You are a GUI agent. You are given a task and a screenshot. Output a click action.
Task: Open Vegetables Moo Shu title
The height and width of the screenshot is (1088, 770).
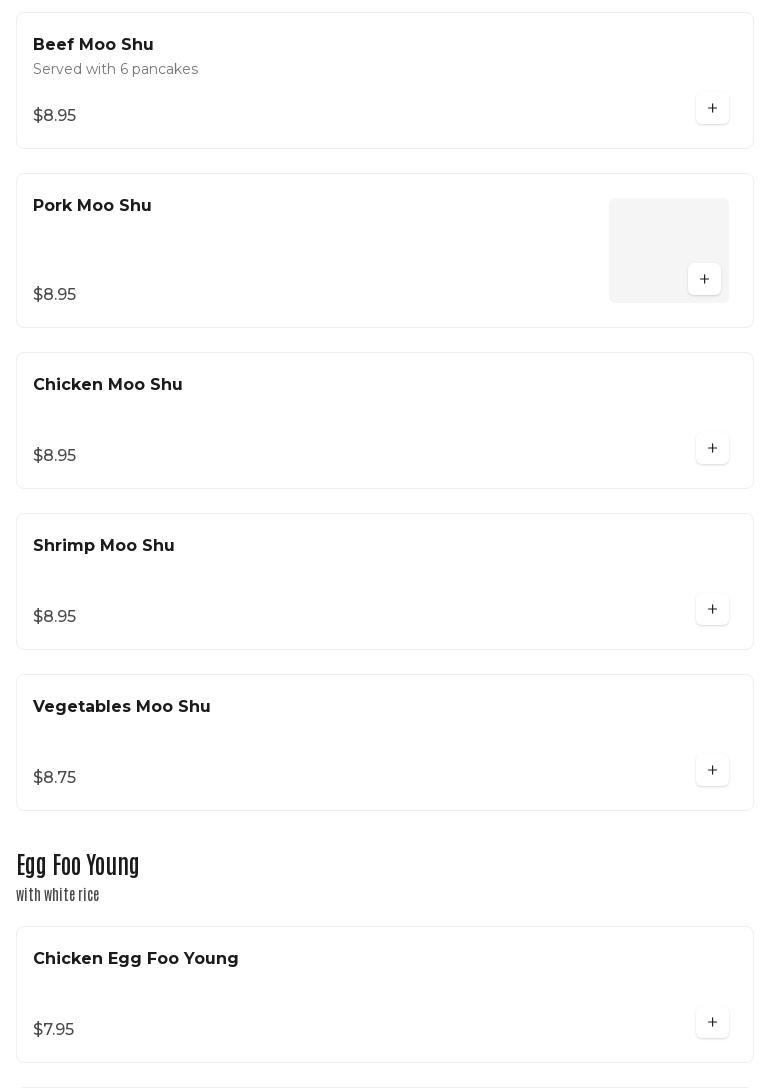point(122,707)
